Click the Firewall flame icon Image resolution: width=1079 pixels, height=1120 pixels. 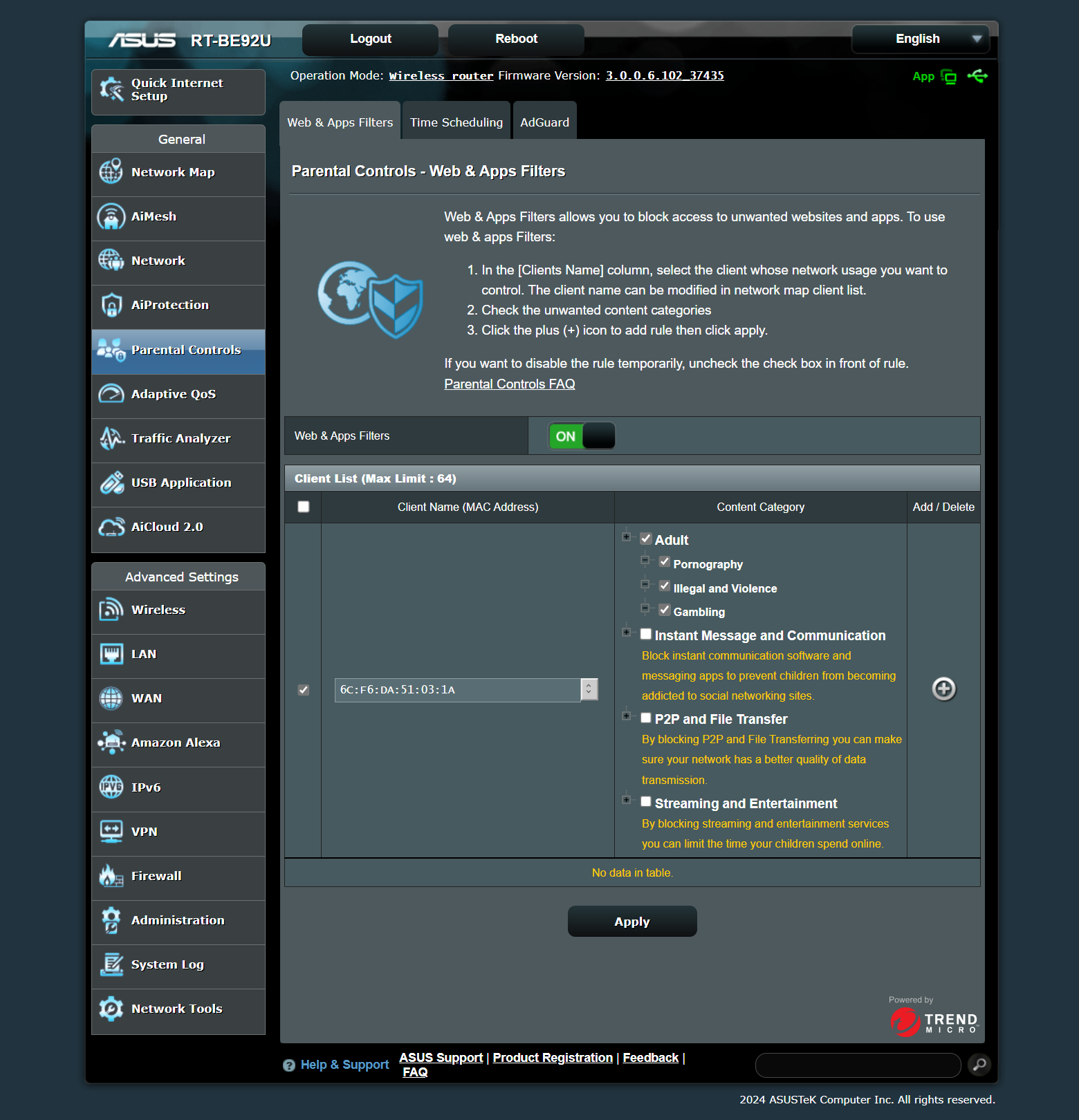click(111, 876)
